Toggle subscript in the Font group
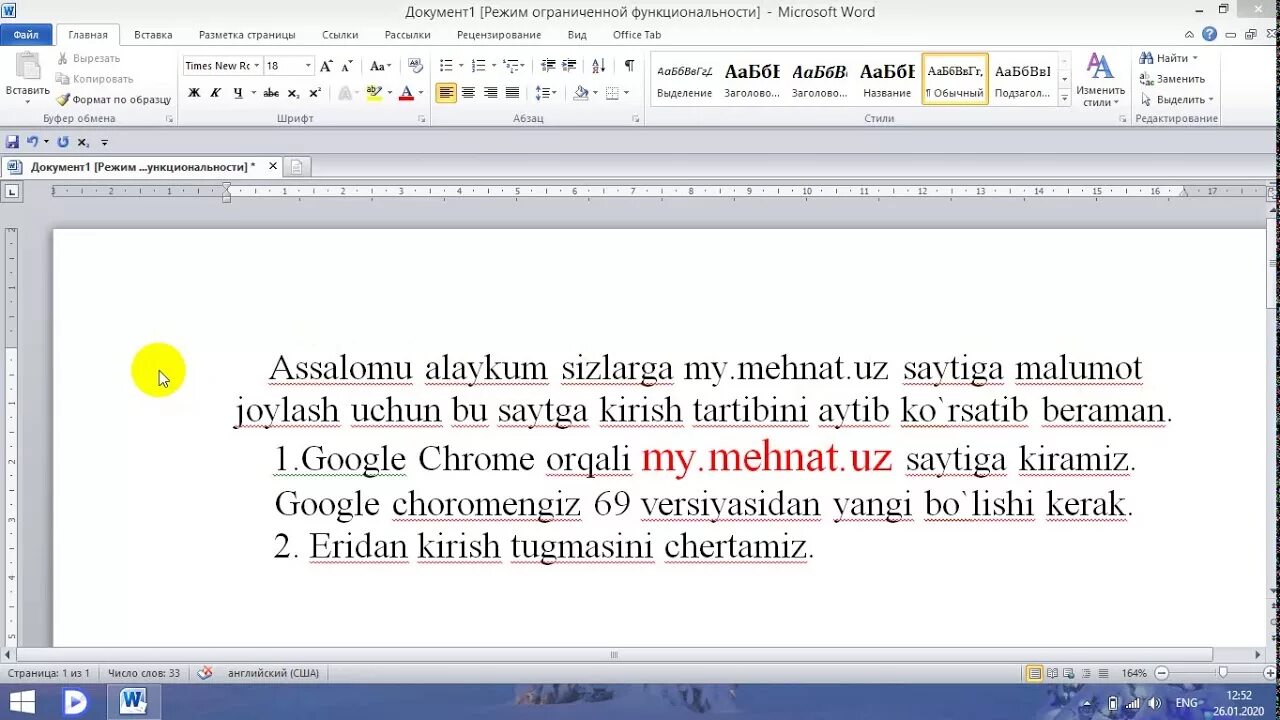Image resolution: width=1280 pixels, height=720 pixels. (293, 93)
